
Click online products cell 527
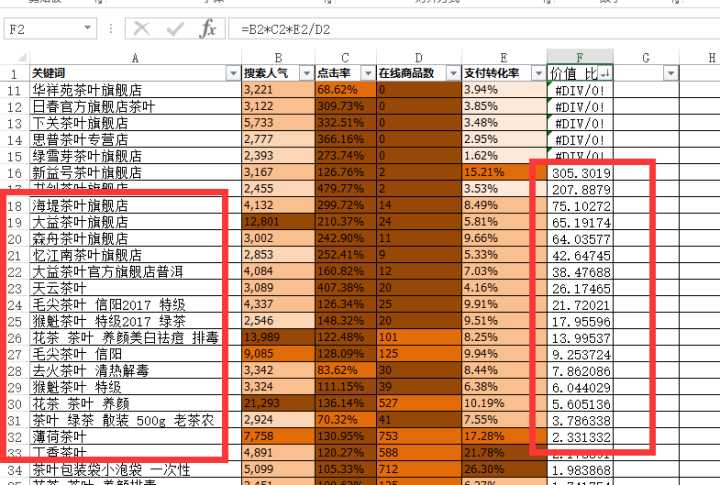pos(419,404)
